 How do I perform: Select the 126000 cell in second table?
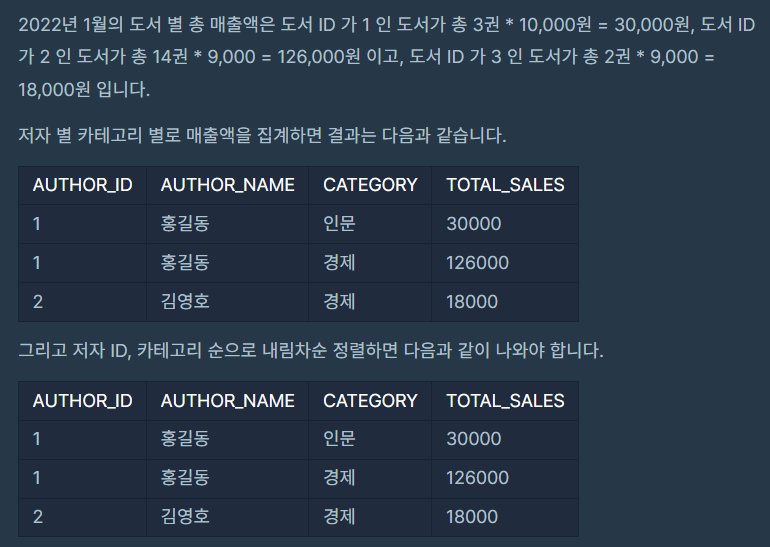(x=505, y=478)
